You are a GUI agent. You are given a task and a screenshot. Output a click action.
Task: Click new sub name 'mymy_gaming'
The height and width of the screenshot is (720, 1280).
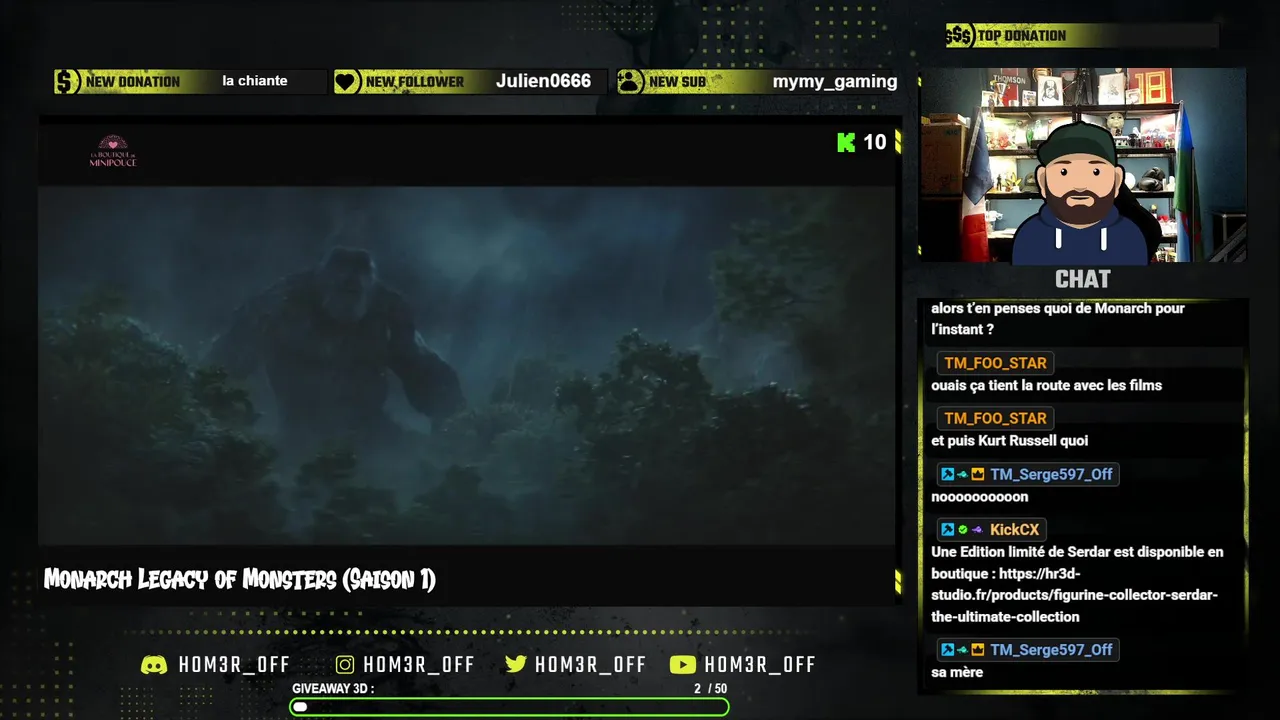coord(835,82)
